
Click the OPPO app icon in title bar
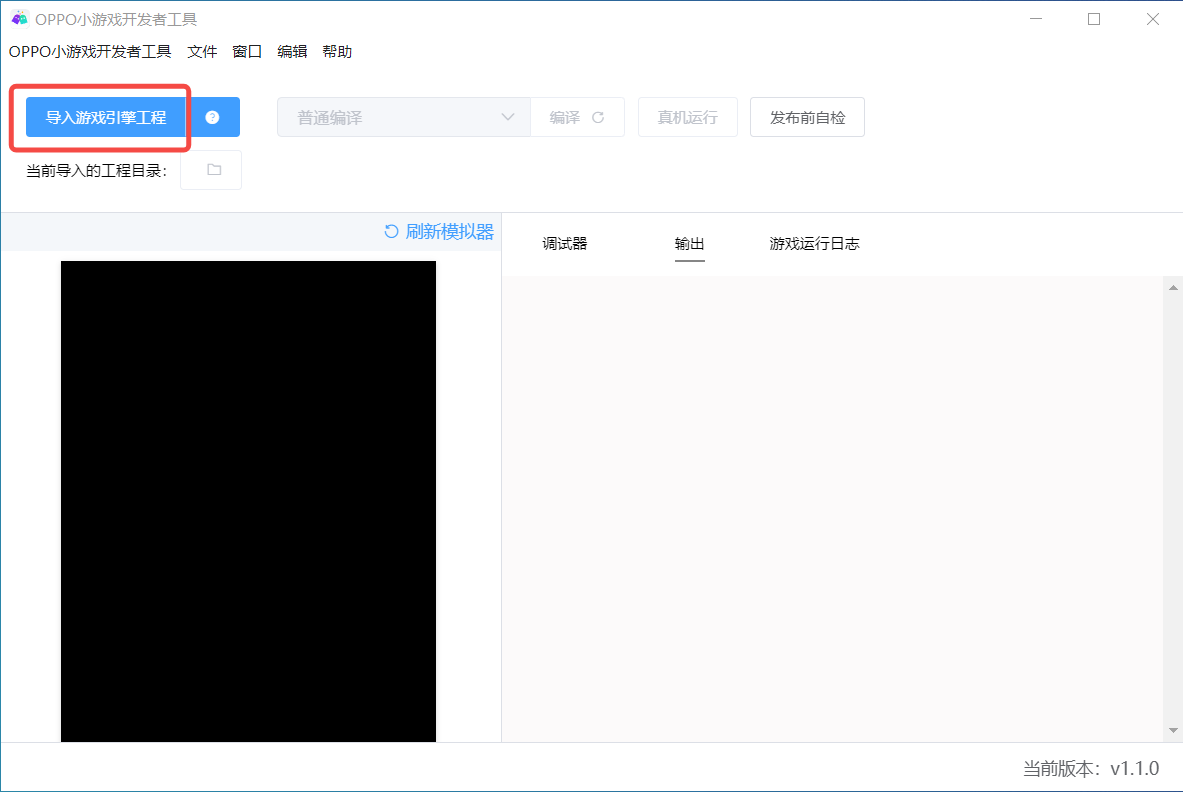pyautogui.click(x=19, y=19)
